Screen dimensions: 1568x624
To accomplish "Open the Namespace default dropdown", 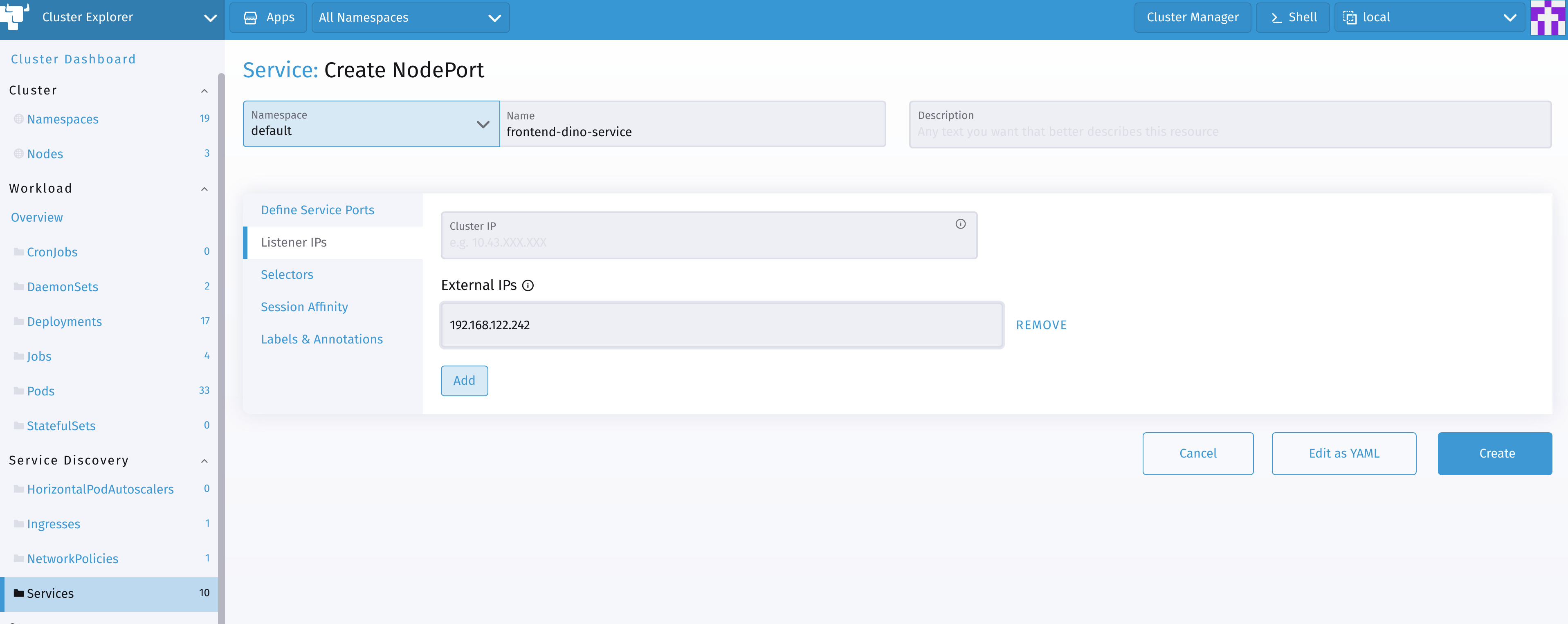I will [x=482, y=124].
